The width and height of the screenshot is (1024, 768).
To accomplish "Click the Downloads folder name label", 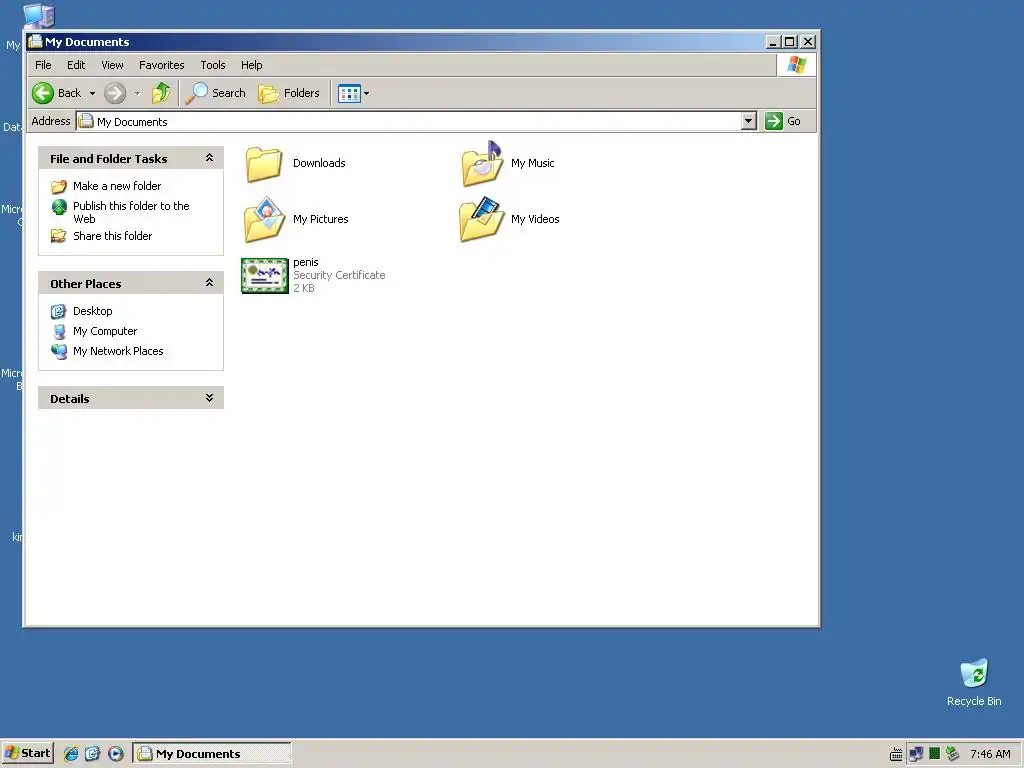I will (x=319, y=163).
